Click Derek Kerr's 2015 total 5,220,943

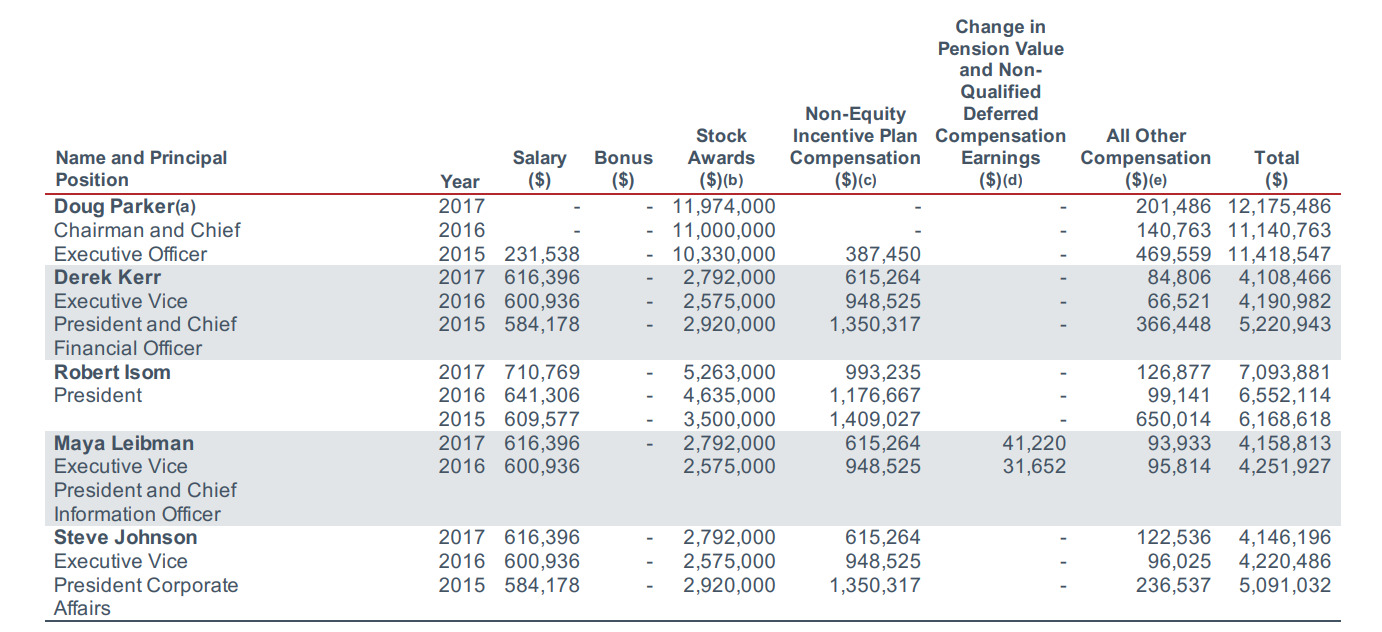pyautogui.click(x=1284, y=325)
